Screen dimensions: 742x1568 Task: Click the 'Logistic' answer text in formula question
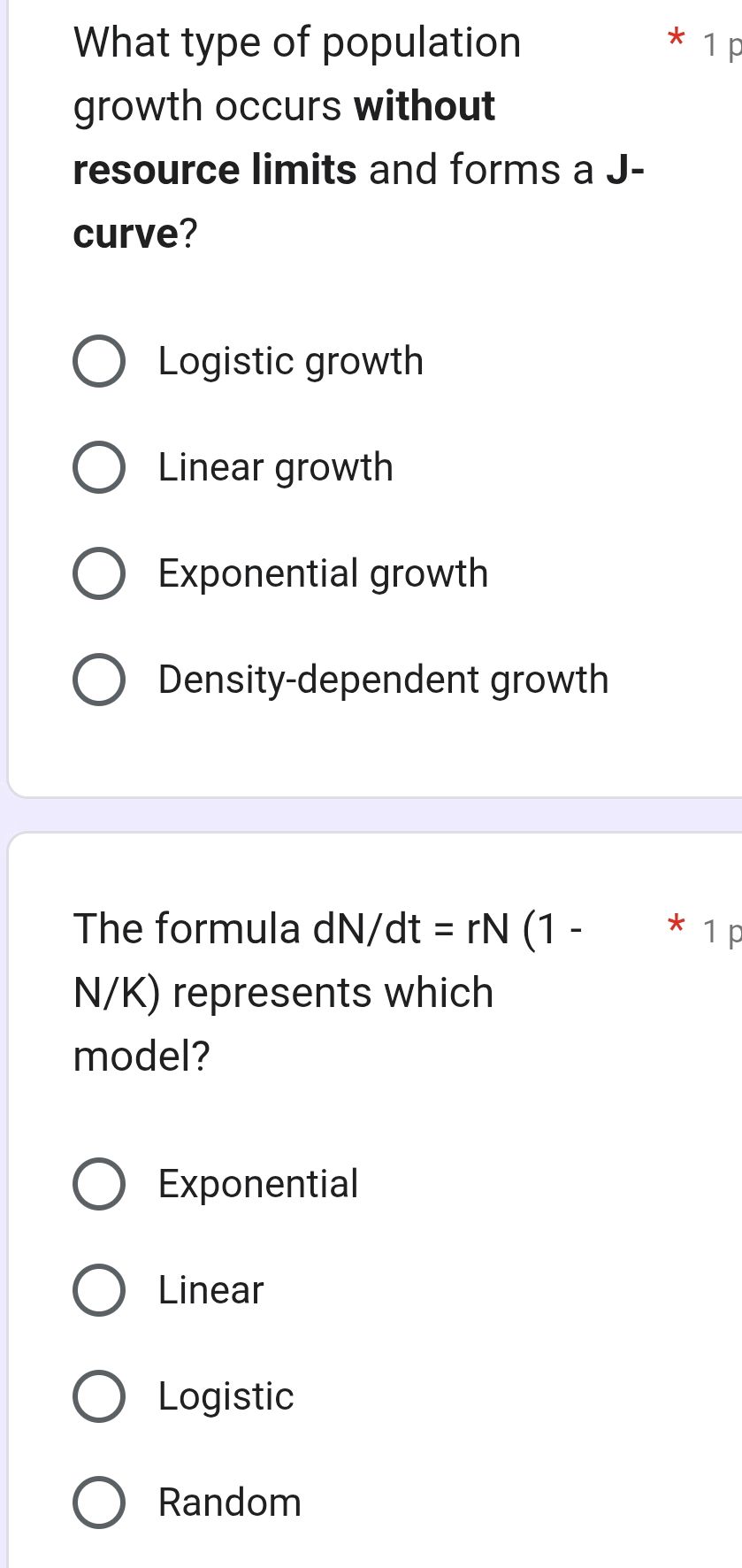(226, 1396)
